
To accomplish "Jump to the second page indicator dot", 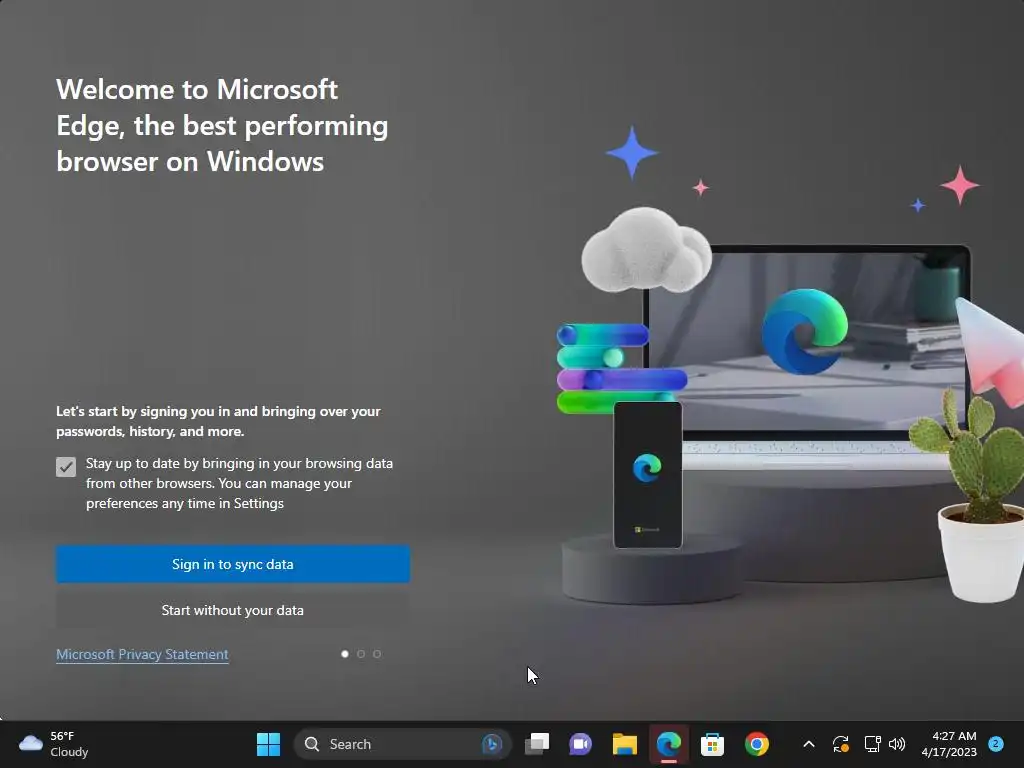I will click(361, 654).
